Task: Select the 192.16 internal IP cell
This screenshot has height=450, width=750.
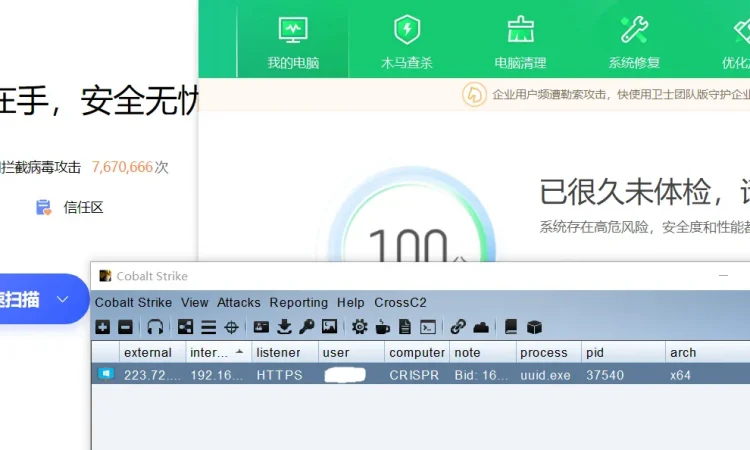Action: (x=217, y=375)
